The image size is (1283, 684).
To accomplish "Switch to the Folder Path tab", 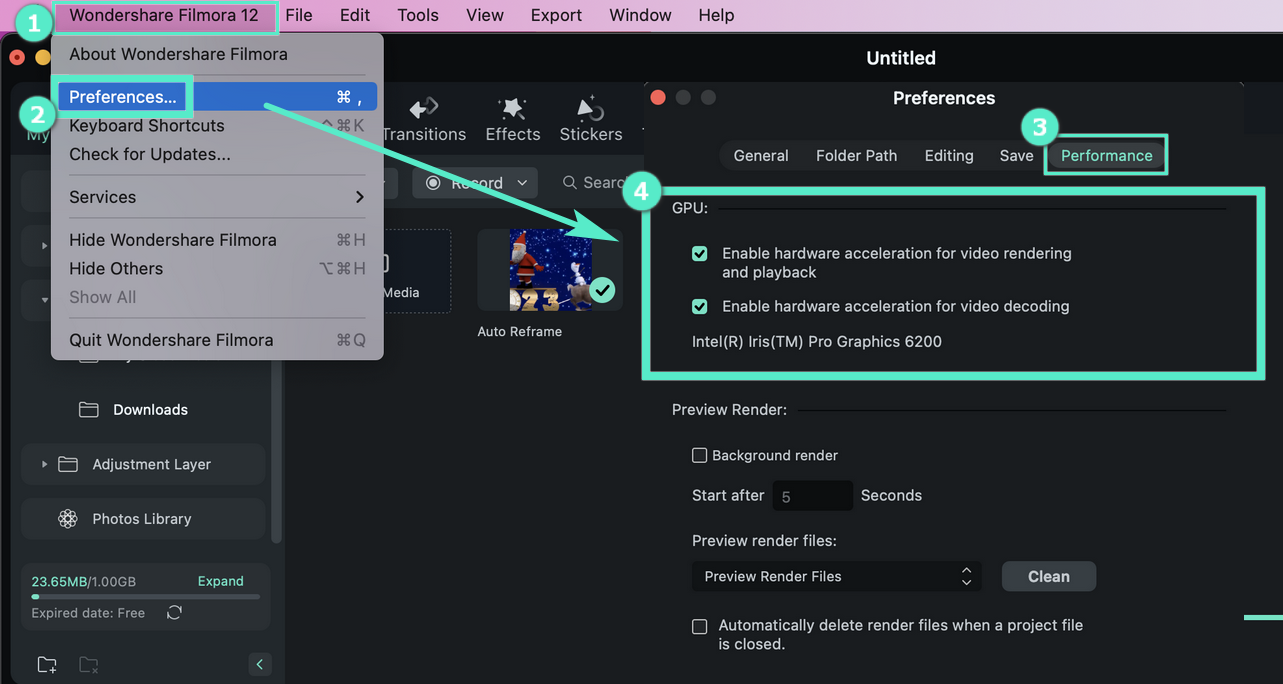I will [856, 156].
